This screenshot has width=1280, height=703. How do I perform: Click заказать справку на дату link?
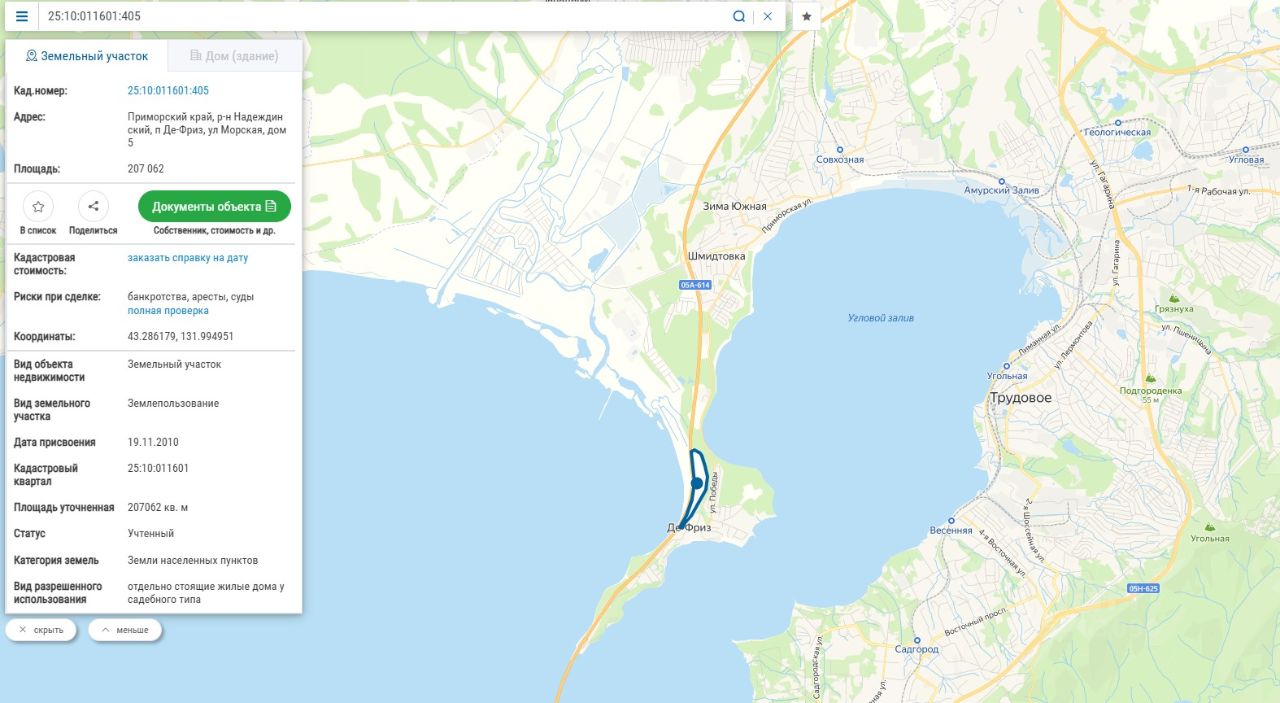188,258
